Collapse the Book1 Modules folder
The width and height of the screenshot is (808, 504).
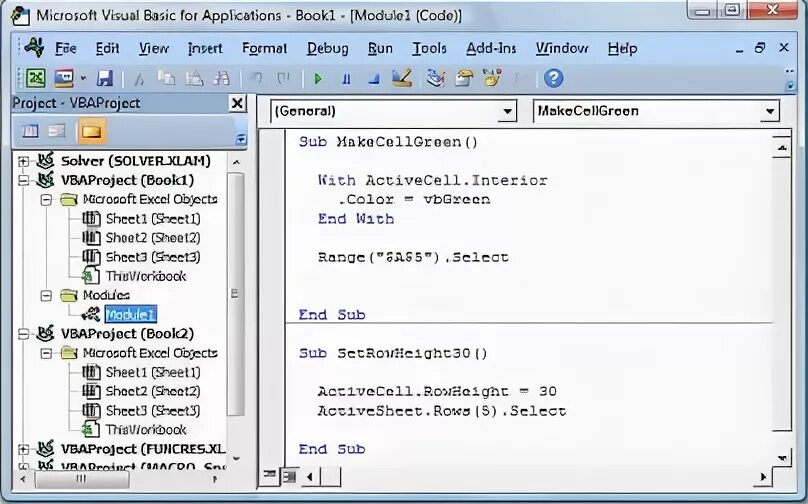coord(46,295)
